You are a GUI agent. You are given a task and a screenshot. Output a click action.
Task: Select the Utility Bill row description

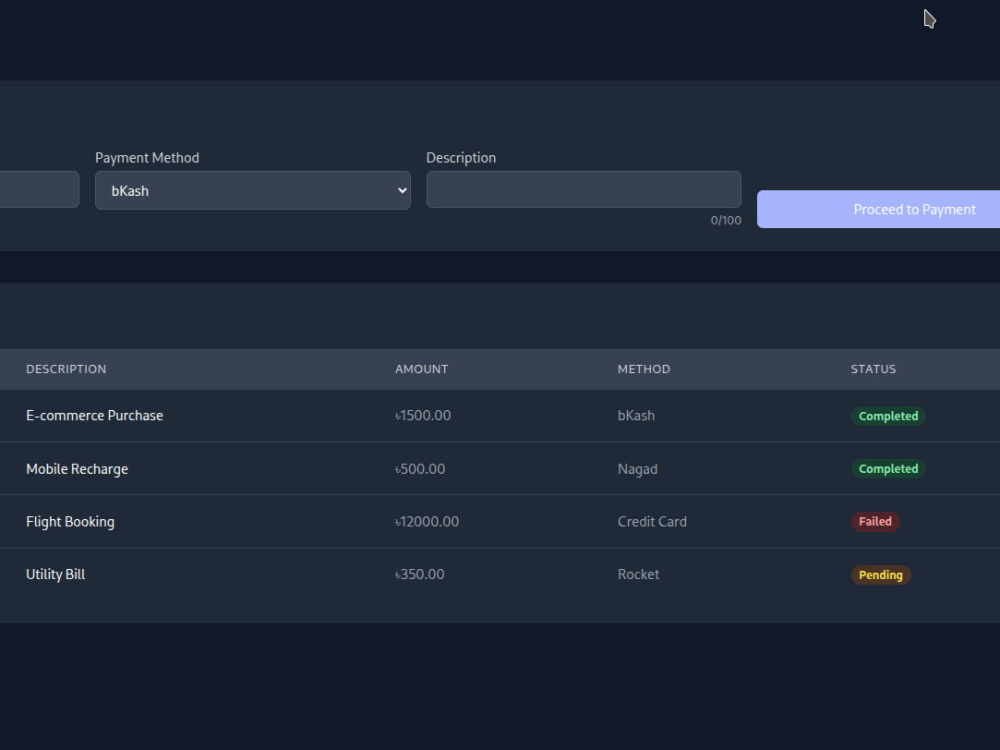coord(55,575)
